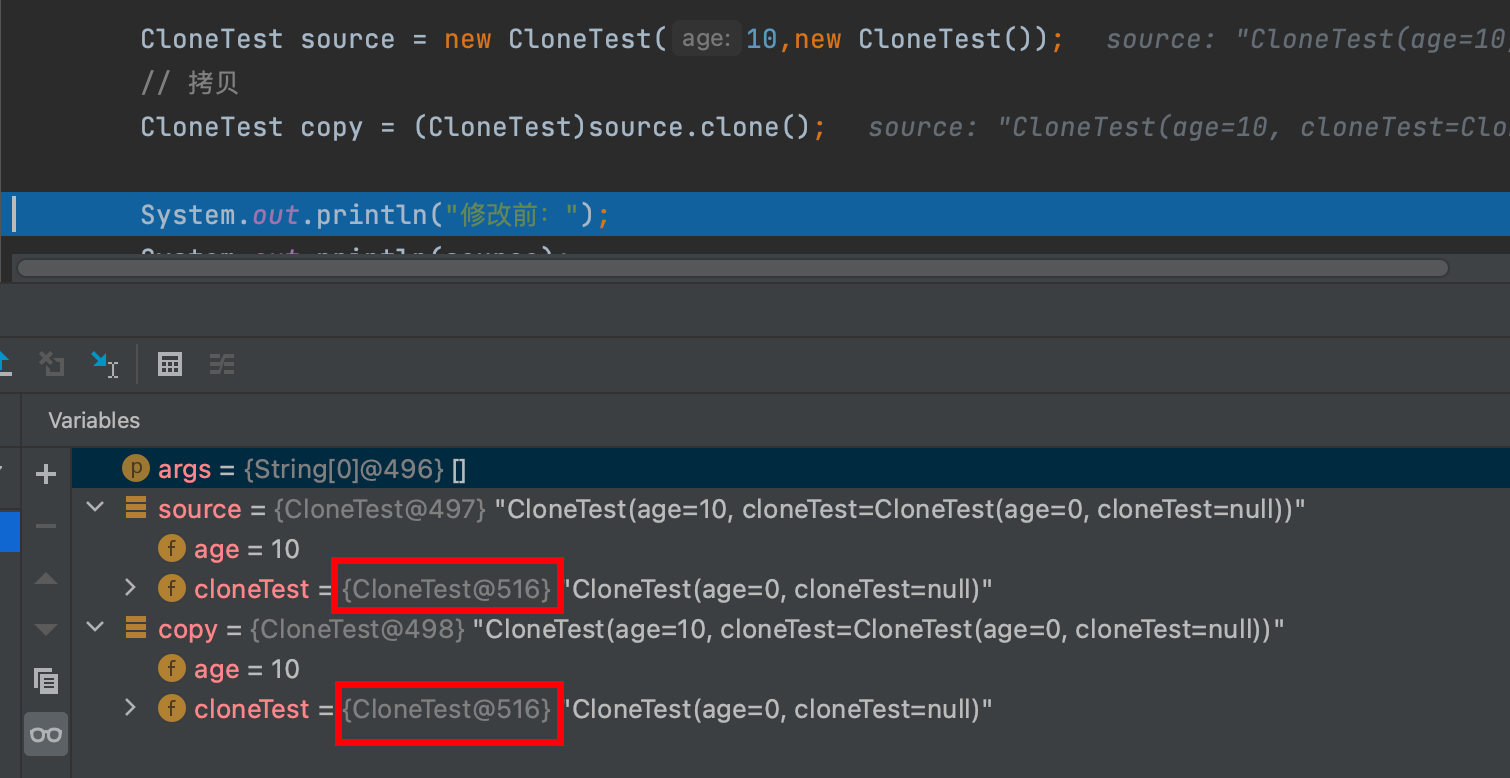Select the copy variable row

pyautogui.click(x=791, y=629)
